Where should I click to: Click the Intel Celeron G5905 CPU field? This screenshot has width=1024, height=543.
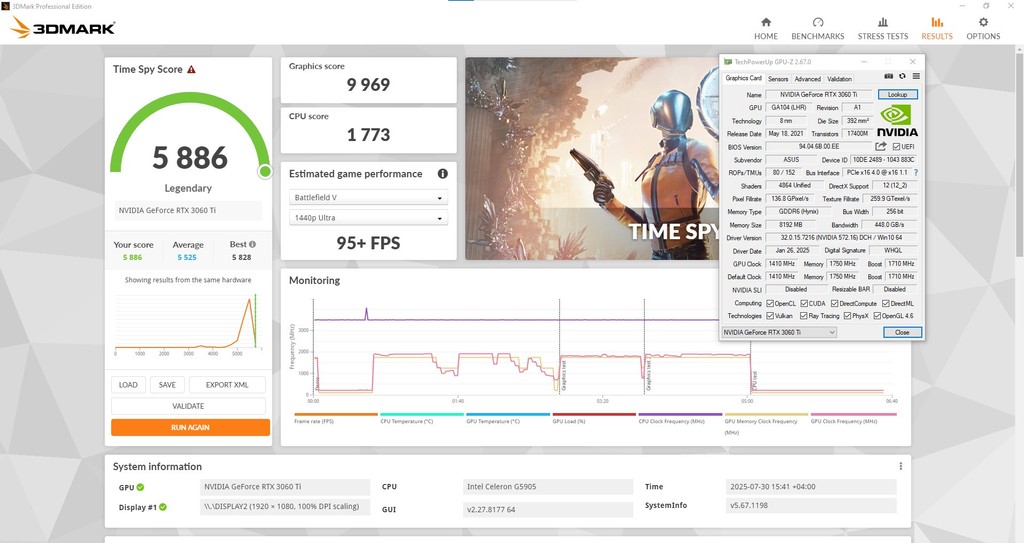[x=547, y=487]
